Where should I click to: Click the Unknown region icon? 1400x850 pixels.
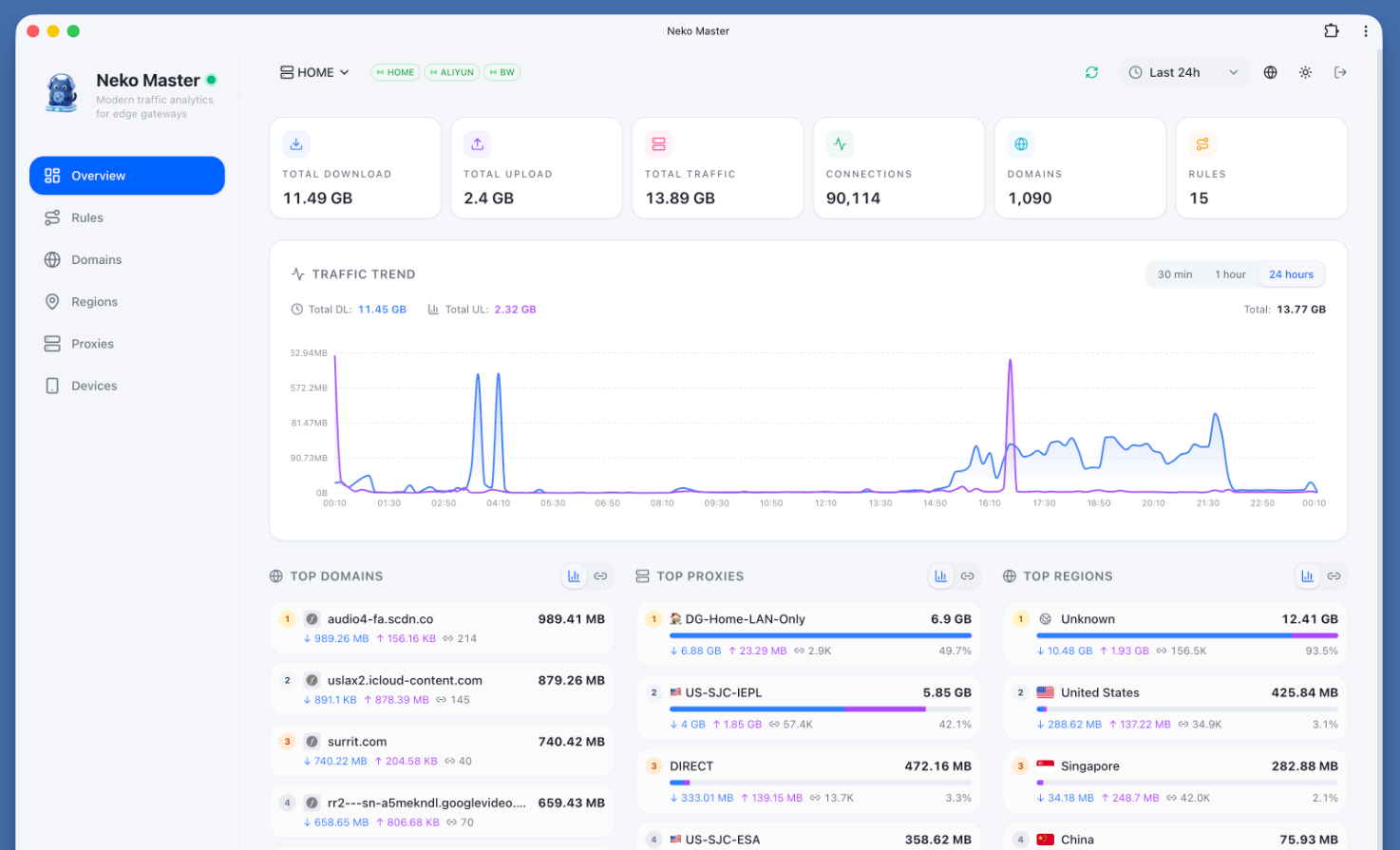pos(1045,619)
